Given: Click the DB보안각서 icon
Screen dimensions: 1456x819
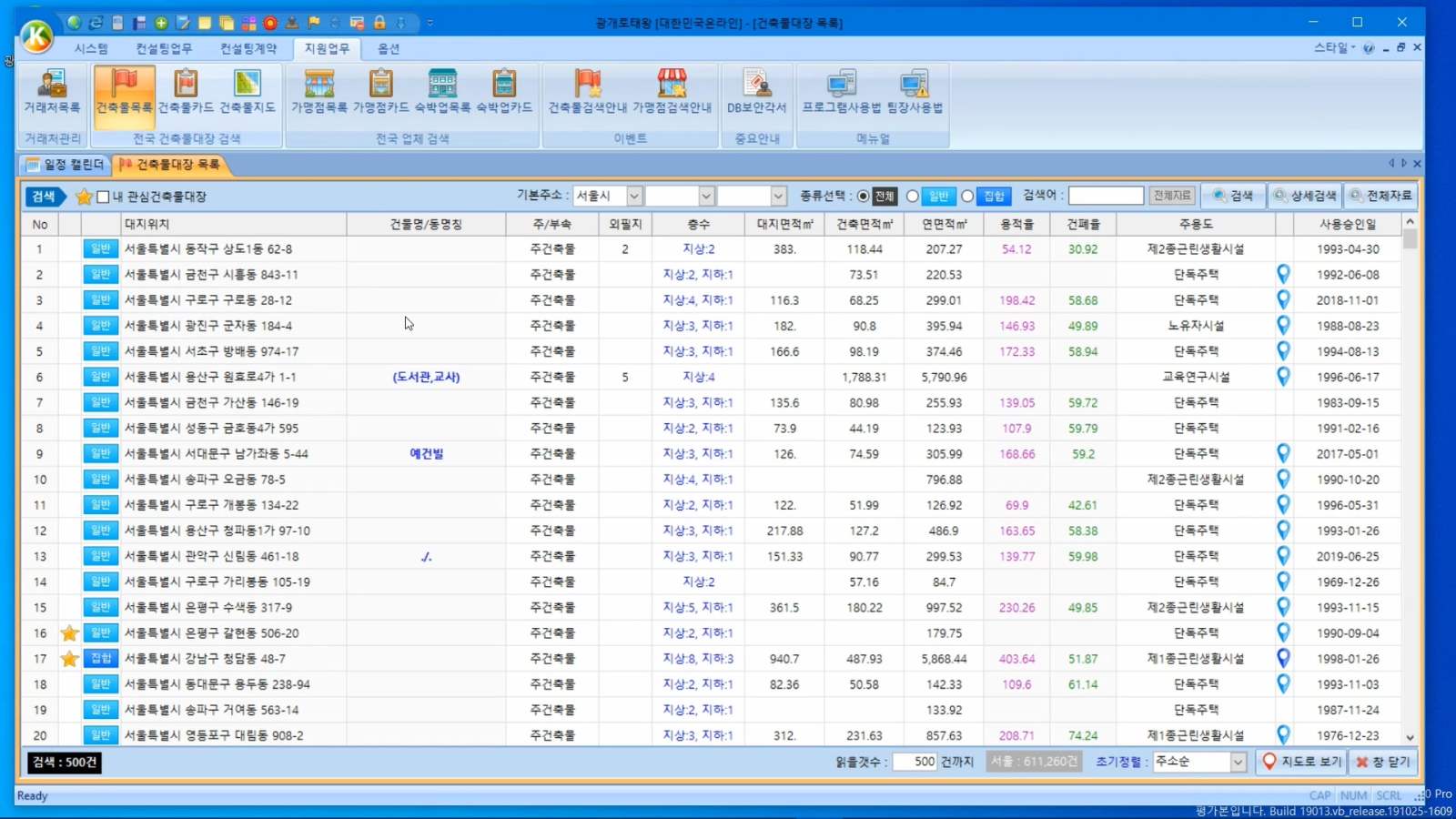Looking at the screenshot, I should tap(756, 91).
